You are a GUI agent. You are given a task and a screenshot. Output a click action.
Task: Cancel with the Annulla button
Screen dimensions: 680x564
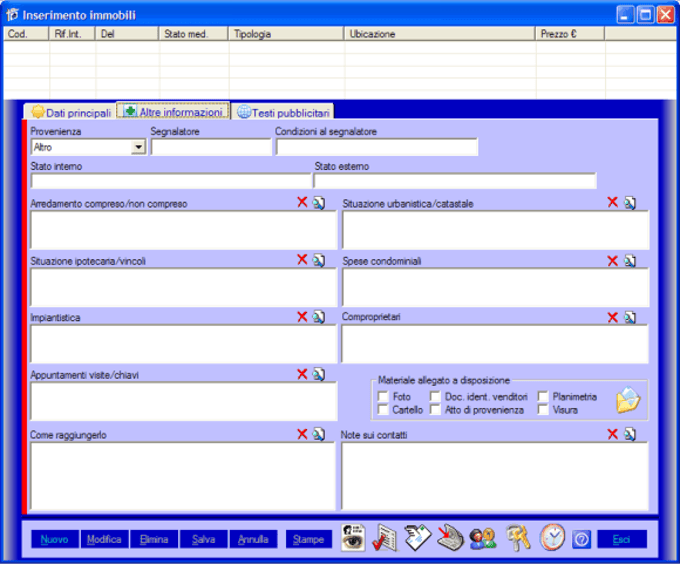(253, 539)
